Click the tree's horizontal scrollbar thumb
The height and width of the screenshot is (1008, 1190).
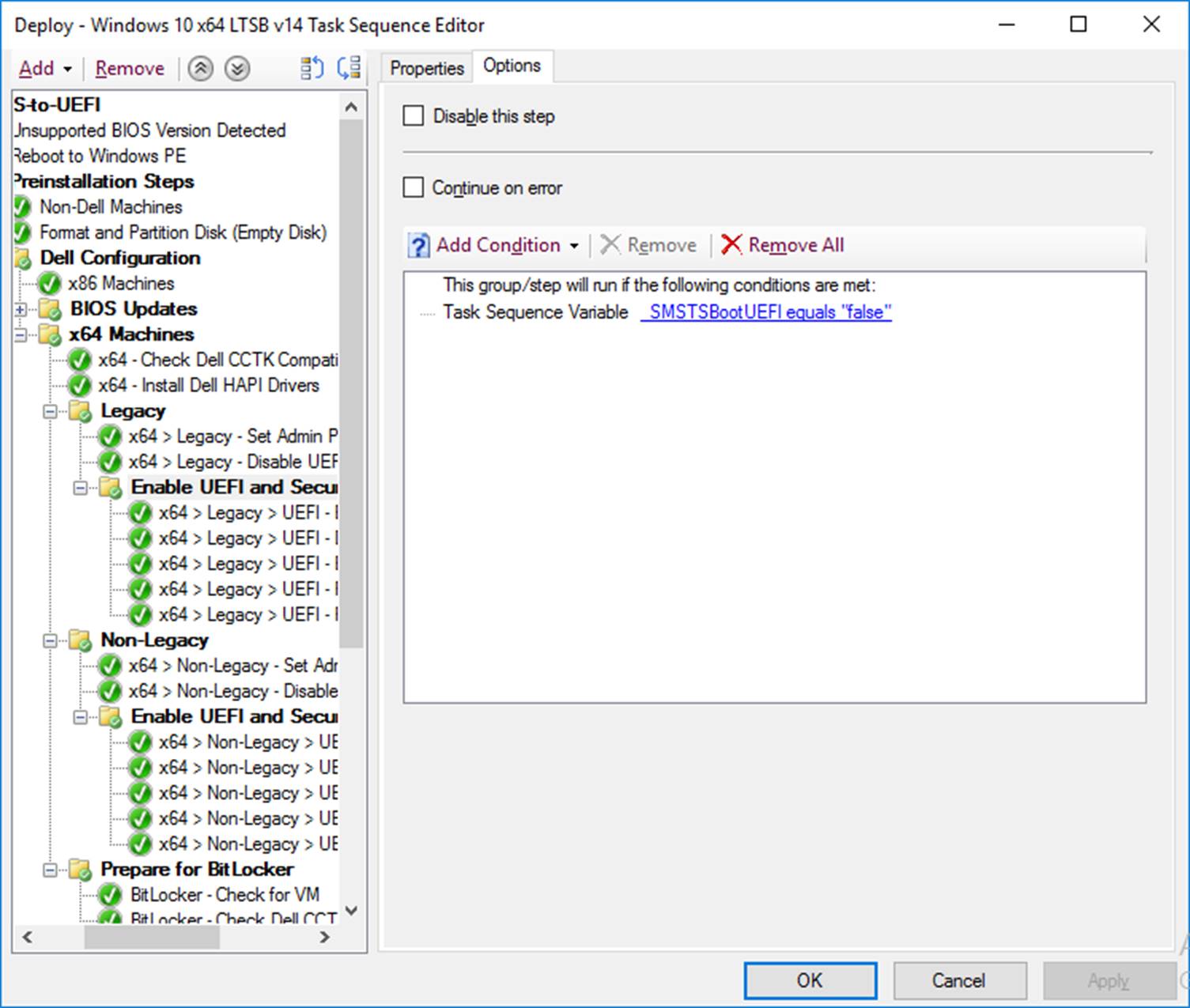(x=152, y=938)
